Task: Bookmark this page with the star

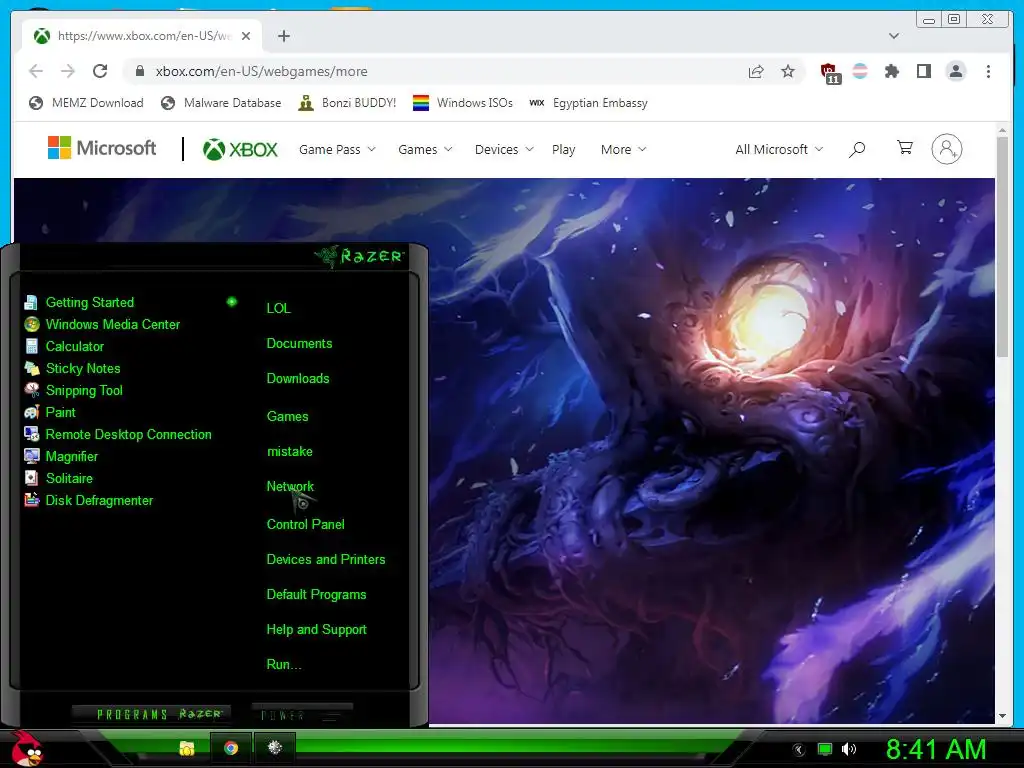Action: (788, 71)
